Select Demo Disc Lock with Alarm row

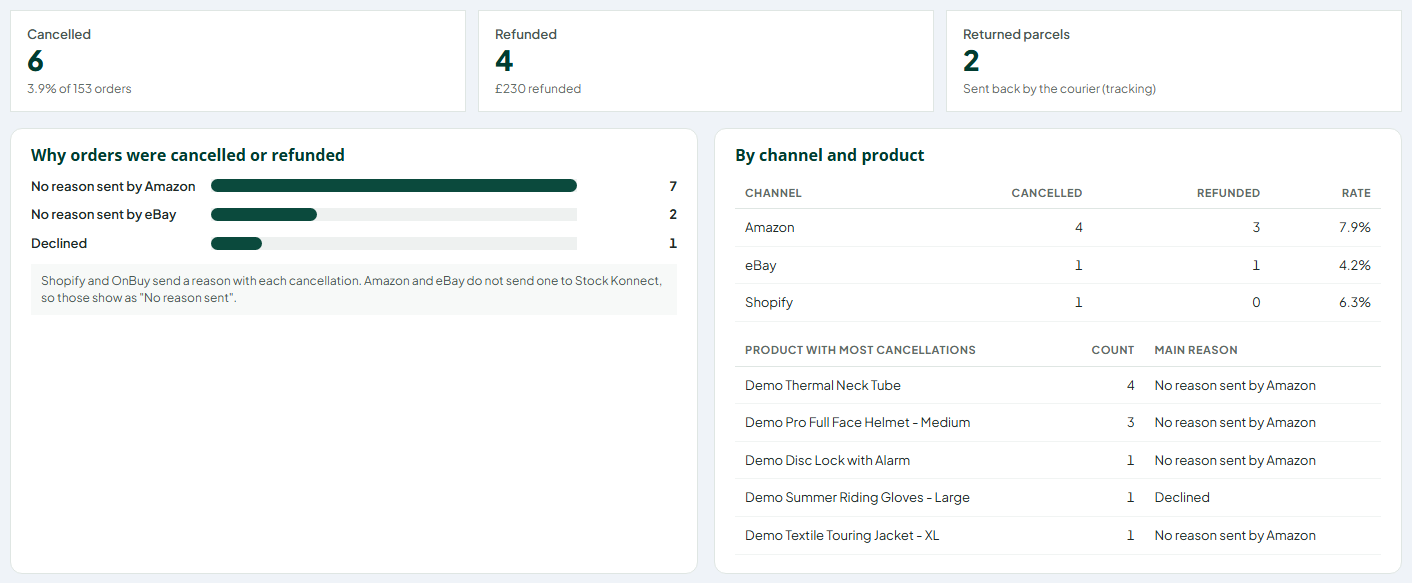(x=1058, y=460)
